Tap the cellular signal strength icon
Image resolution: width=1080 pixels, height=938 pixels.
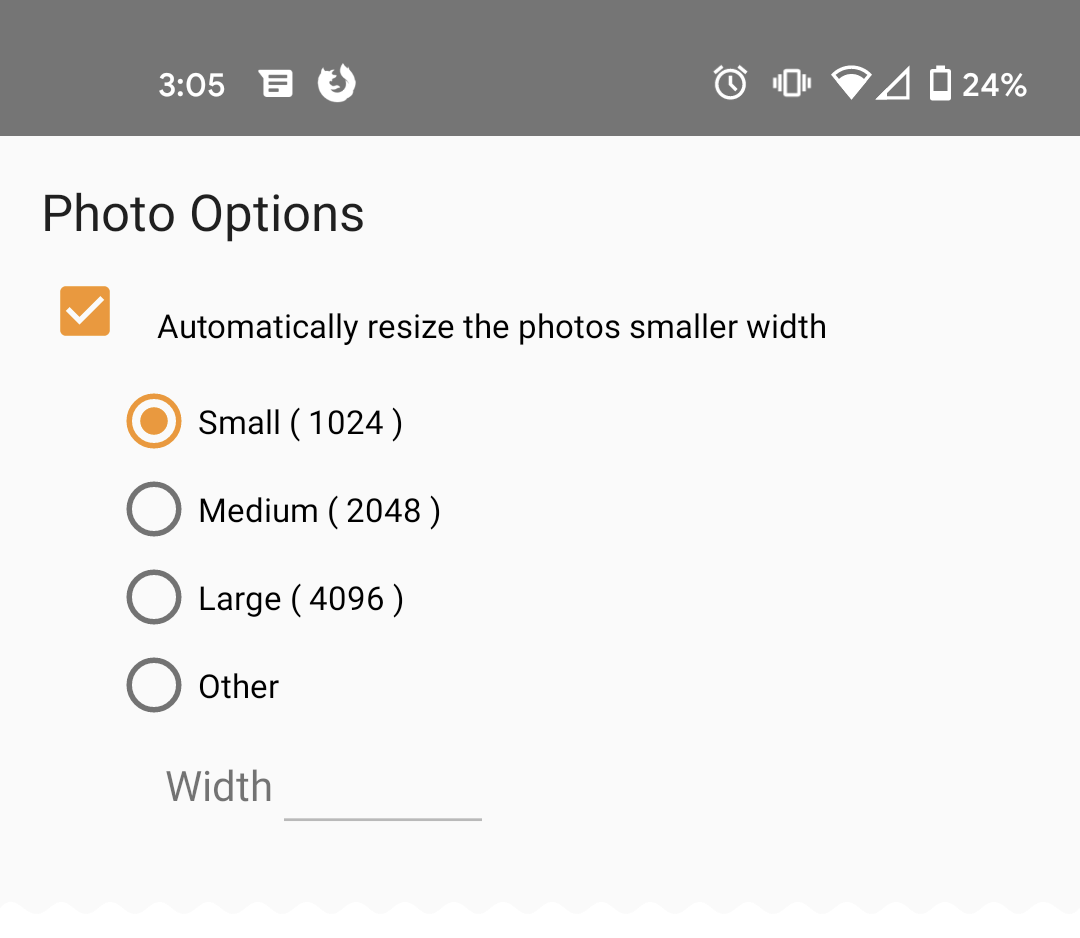point(894,84)
